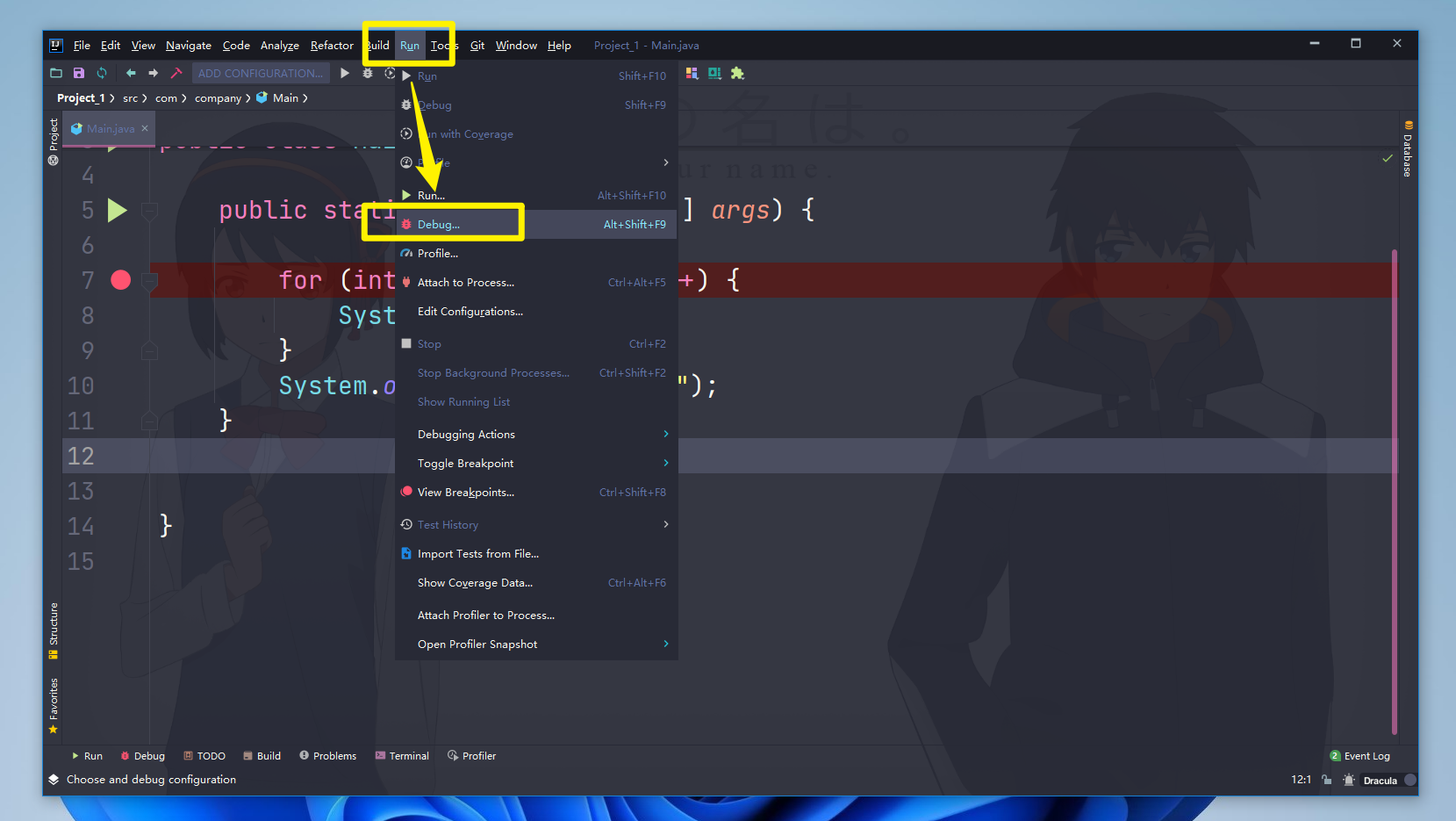Click the fold end marker on line 11
The image size is (1456, 821).
point(149,421)
